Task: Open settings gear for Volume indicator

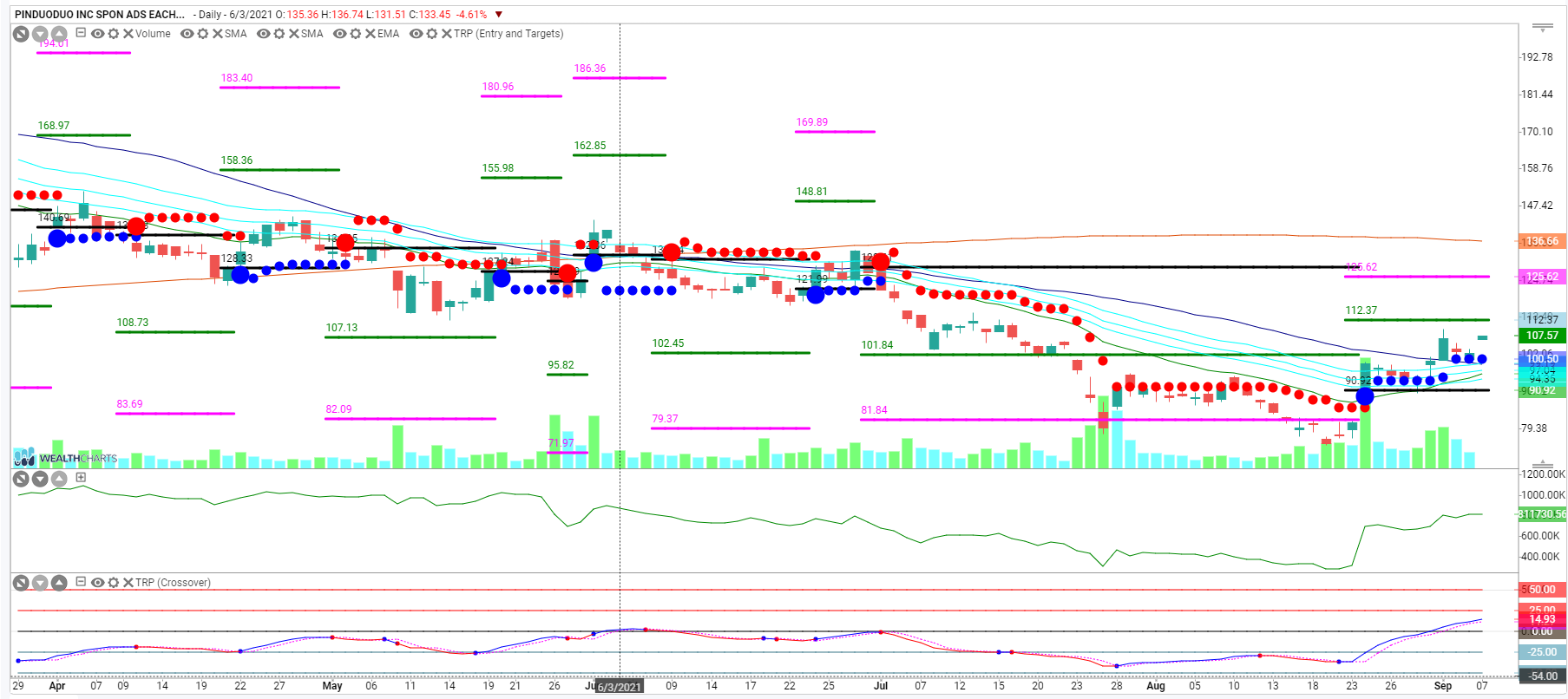Action: [114, 34]
